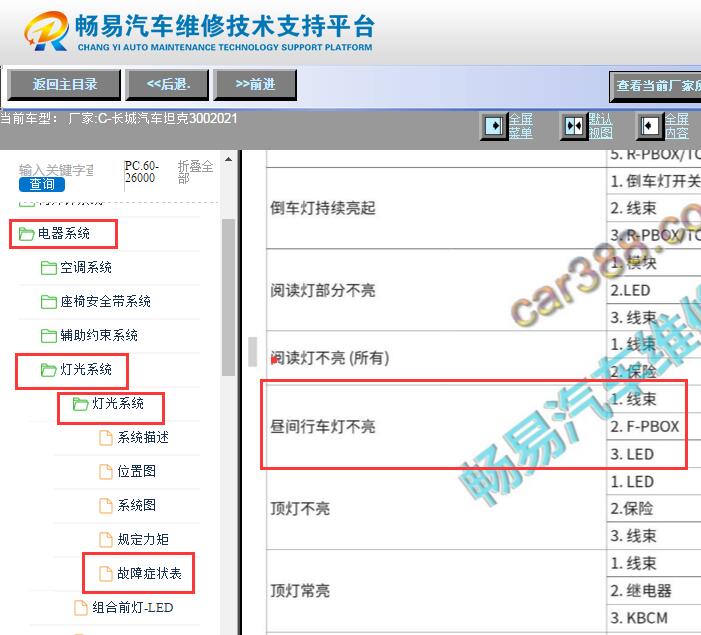This screenshot has height=635, width=701.
Task: Click the 座椅安全带系统 folder icon
Action: point(49,301)
